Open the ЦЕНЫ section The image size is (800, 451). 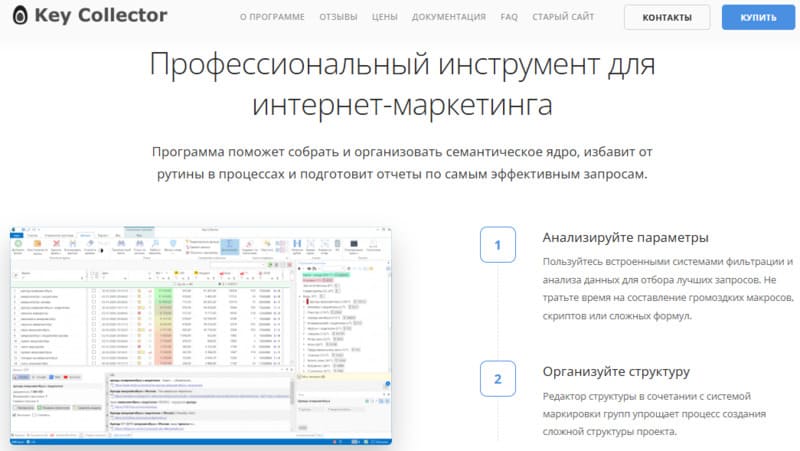coord(384,17)
